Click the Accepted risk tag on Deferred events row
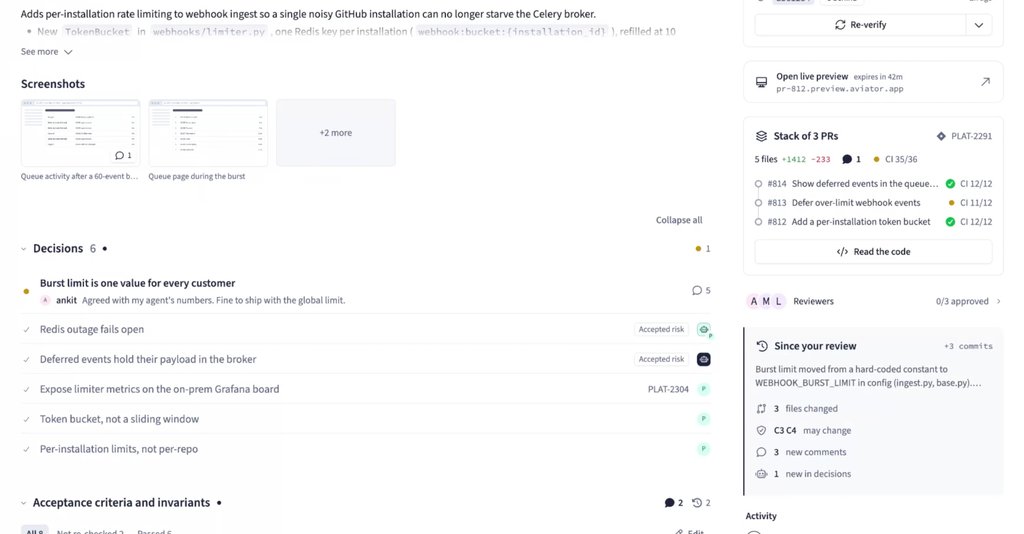This screenshot has height=534, width=1024. coord(661,359)
